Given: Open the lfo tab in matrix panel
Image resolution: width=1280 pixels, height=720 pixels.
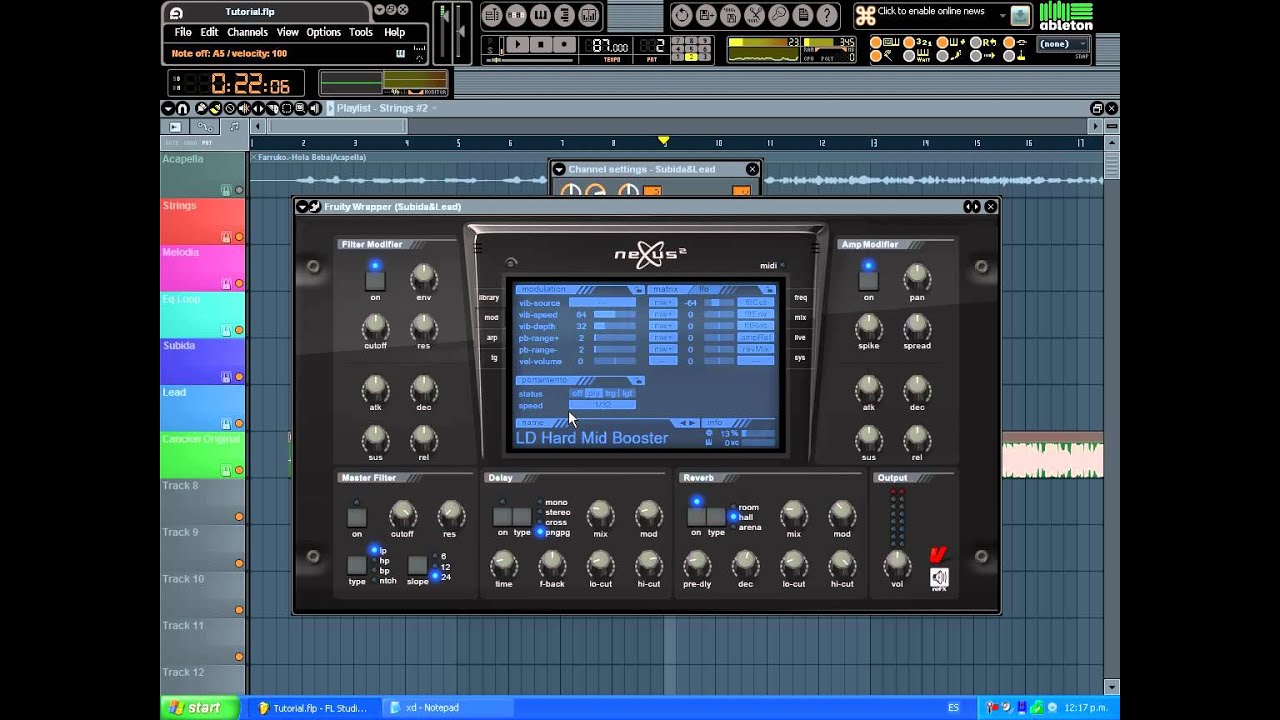Looking at the screenshot, I should 703,289.
